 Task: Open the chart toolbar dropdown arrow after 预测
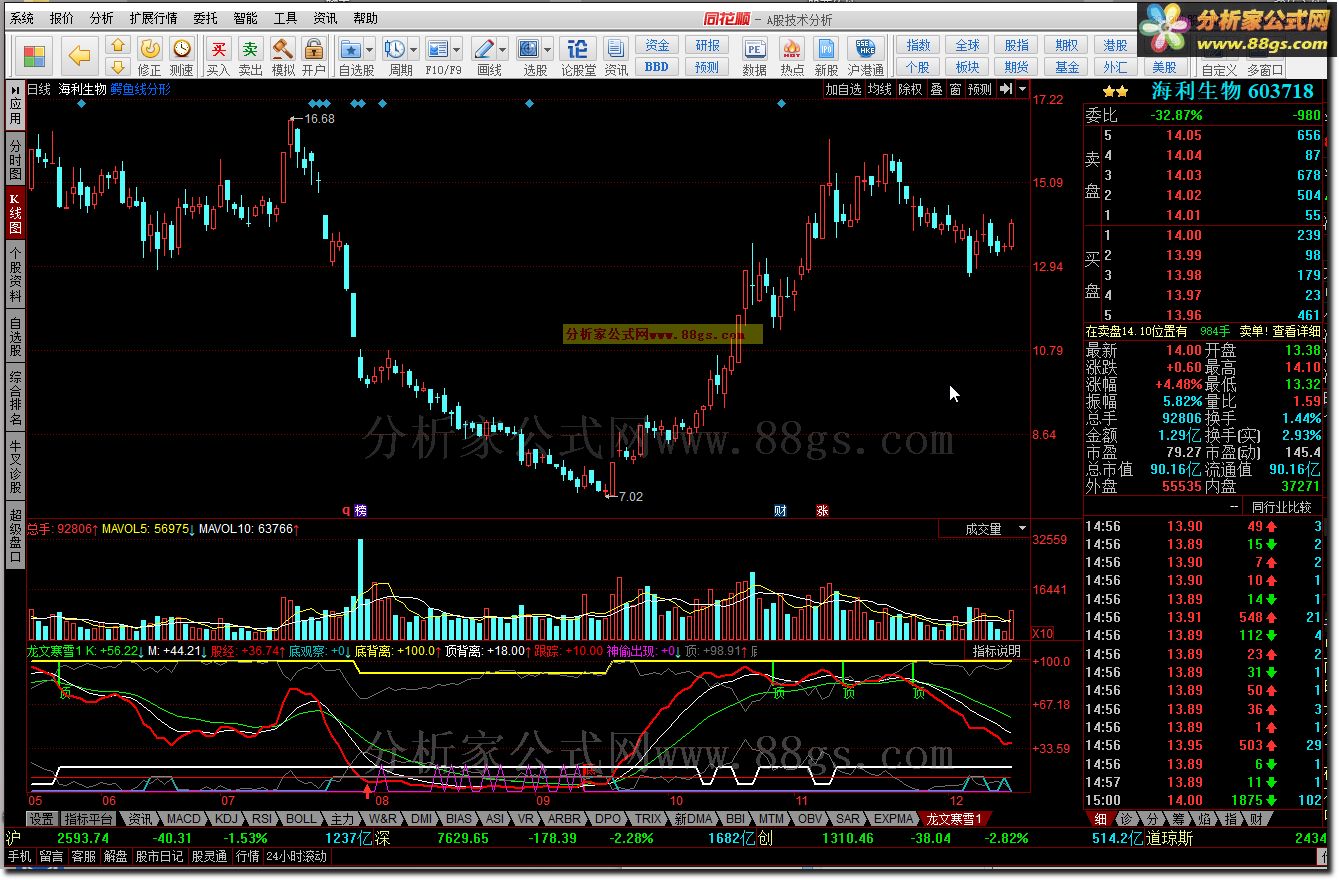point(1022,89)
